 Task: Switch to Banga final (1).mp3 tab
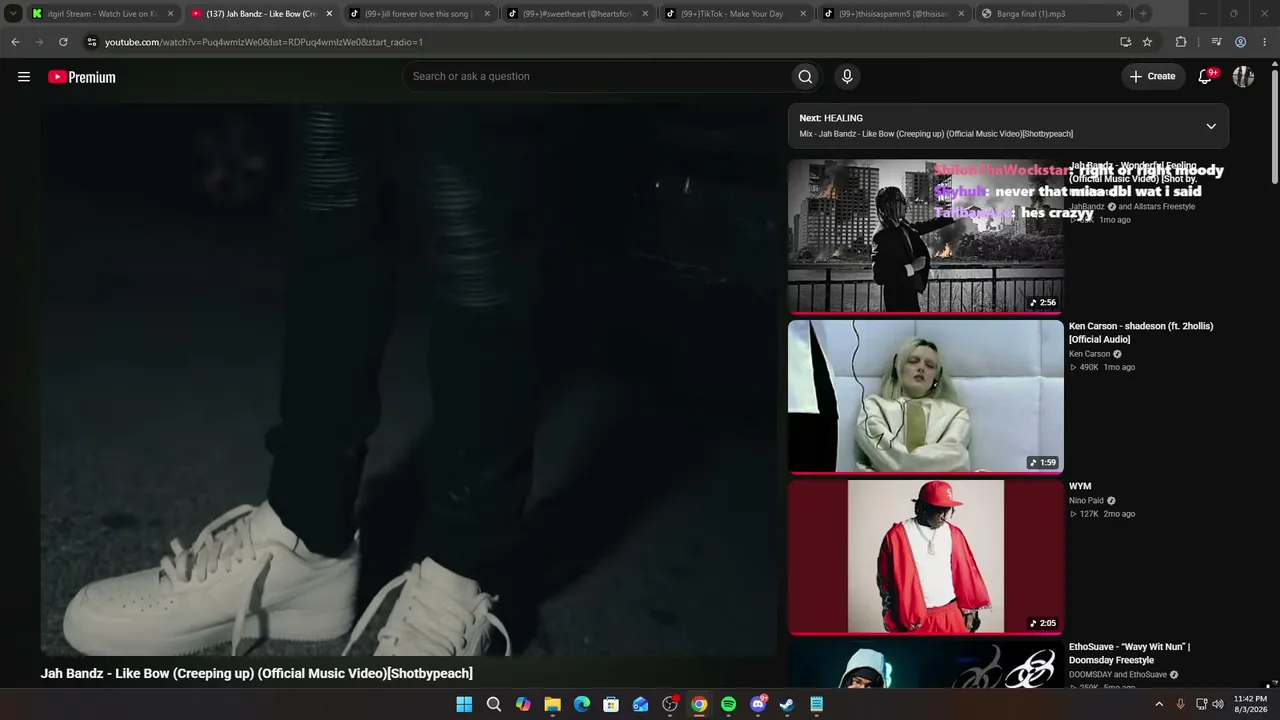1052,14
